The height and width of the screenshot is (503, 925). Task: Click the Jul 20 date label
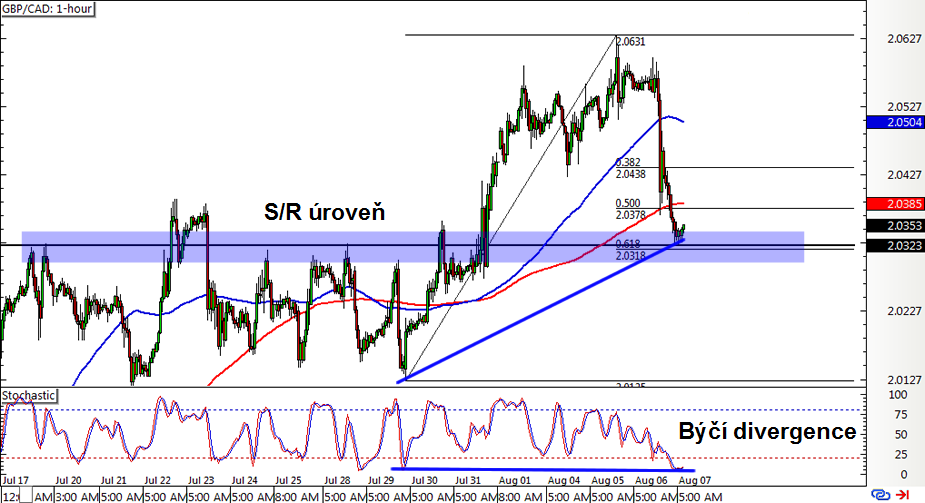pyautogui.click(x=68, y=481)
